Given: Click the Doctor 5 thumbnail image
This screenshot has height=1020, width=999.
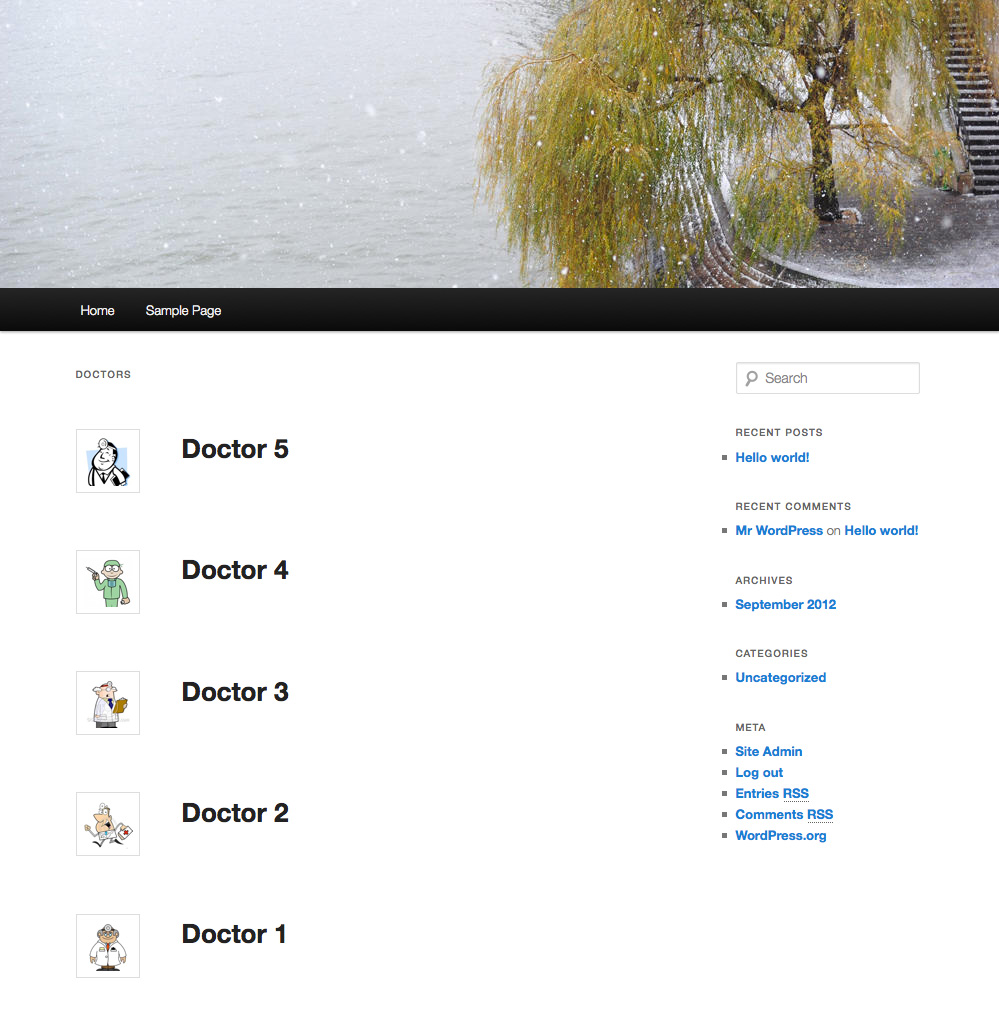Looking at the screenshot, I should point(108,461).
